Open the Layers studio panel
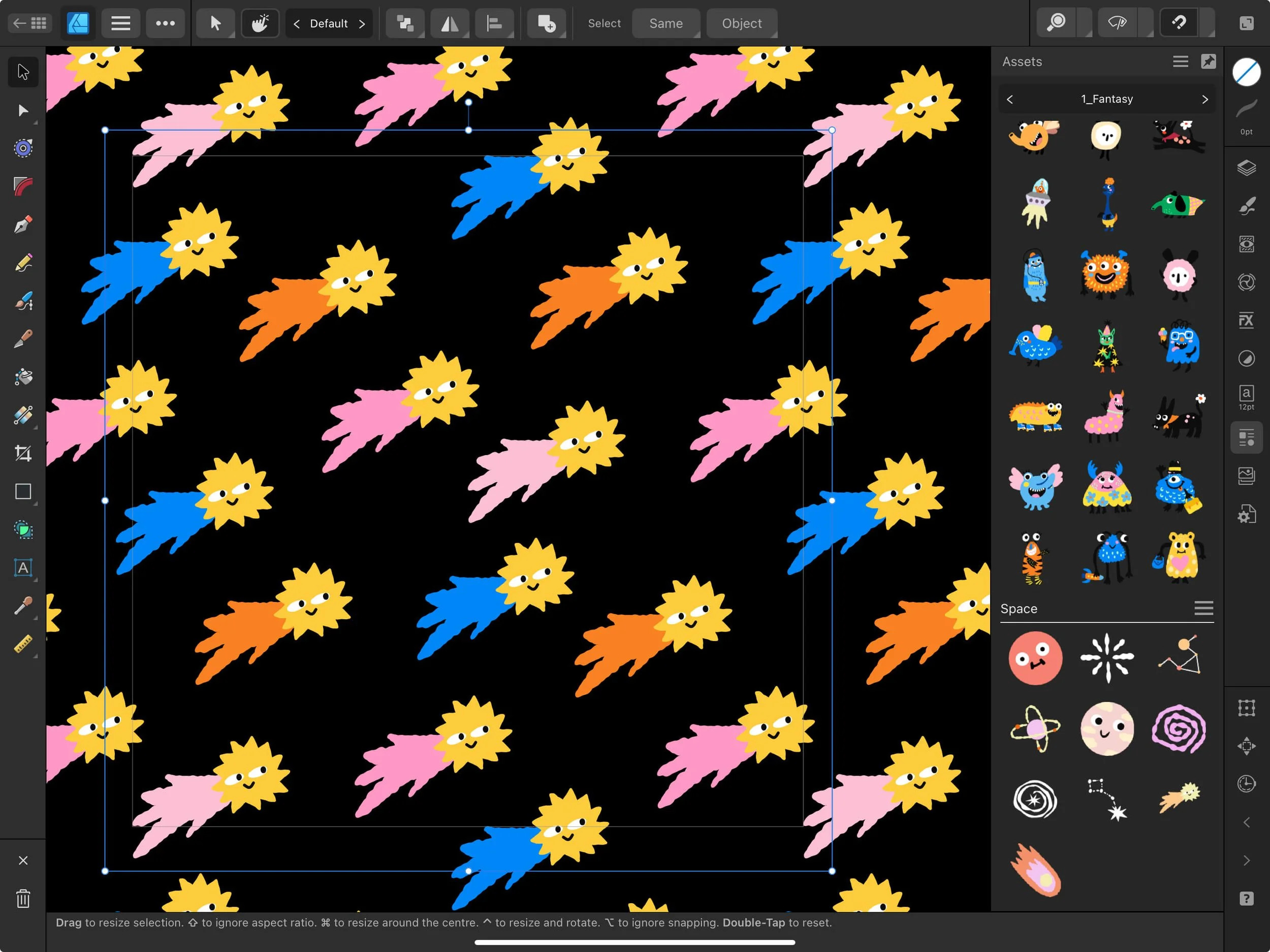Image resolution: width=1270 pixels, height=952 pixels. 1247,168
